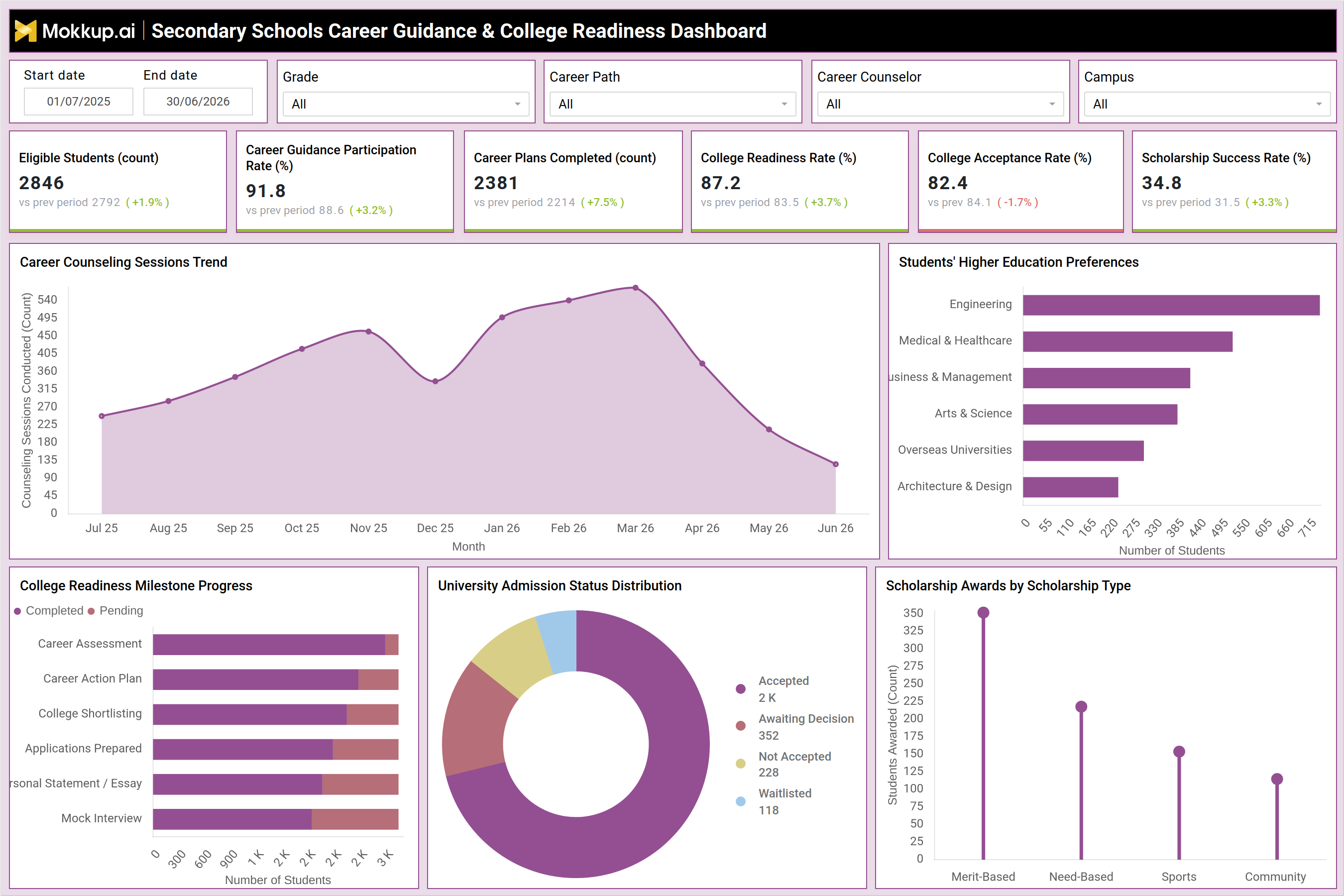Click University Admission Status Distribution title
Viewport: 1344px width, 896px height.
pyautogui.click(x=560, y=586)
